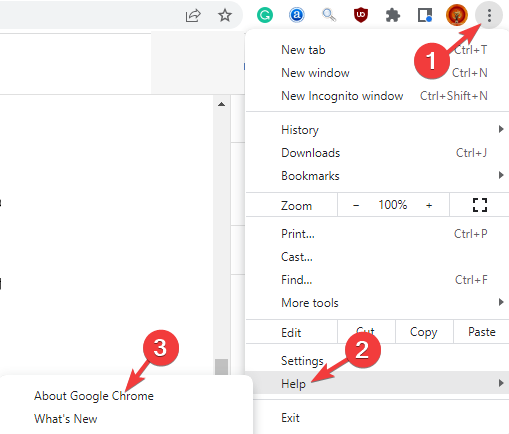Expand the Help submenu
This screenshot has width=509, height=434.
[x=377, y=383]
